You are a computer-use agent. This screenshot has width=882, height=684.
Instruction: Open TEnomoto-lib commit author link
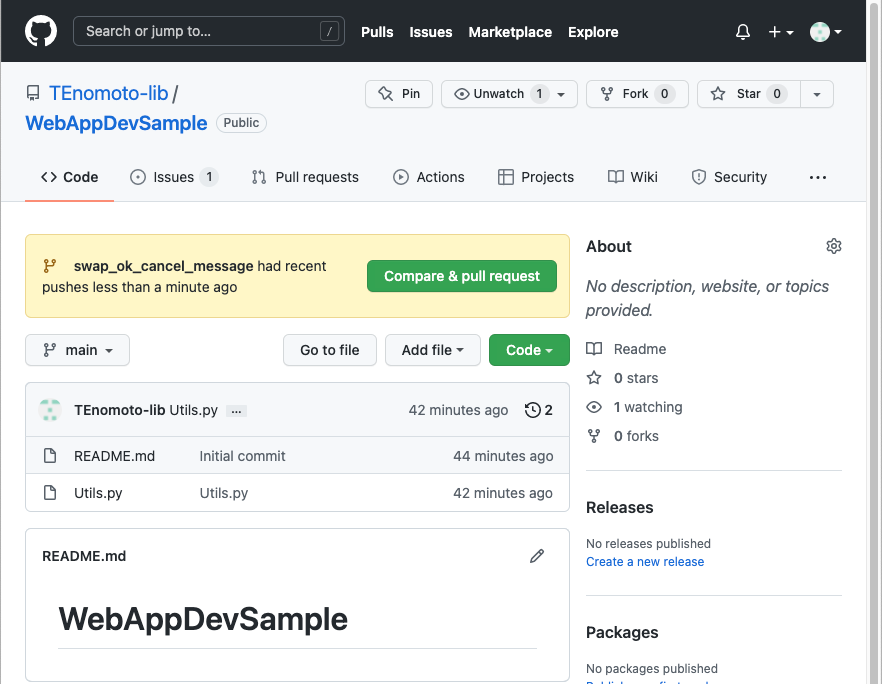pos(119,410)
